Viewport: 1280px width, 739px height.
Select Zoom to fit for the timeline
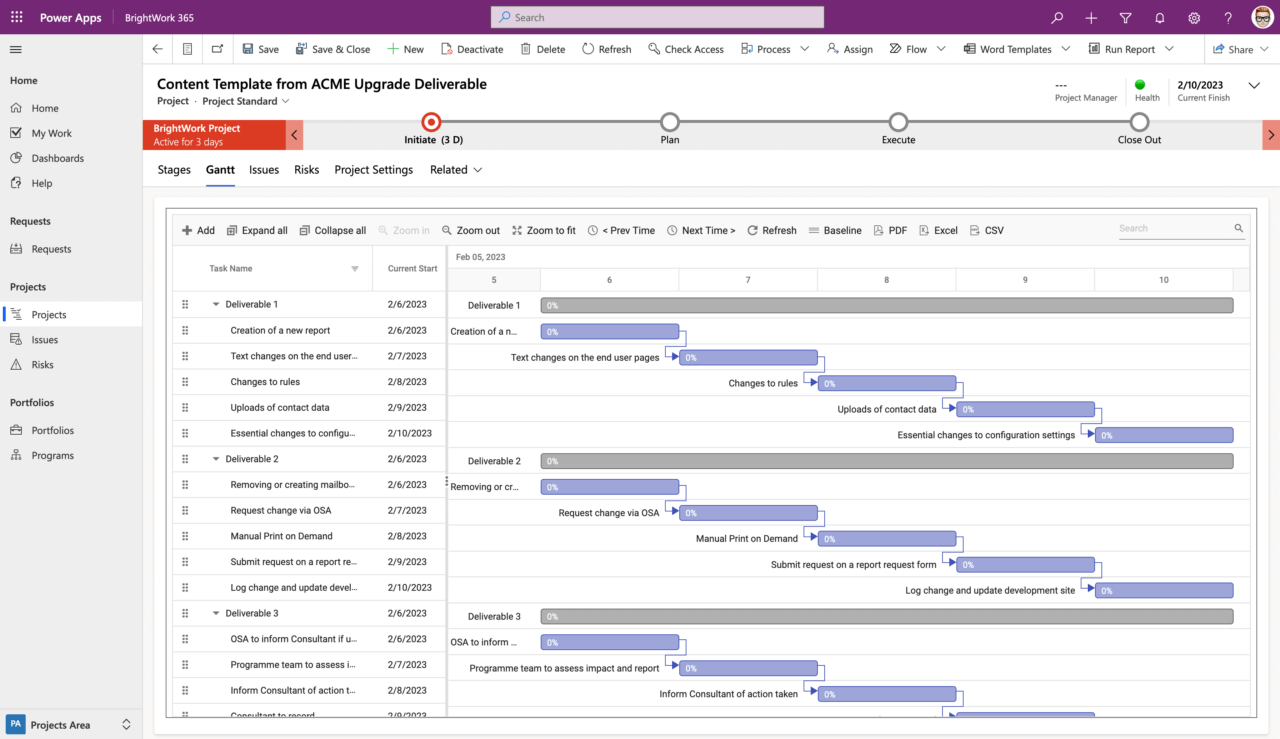coord(543,230)
